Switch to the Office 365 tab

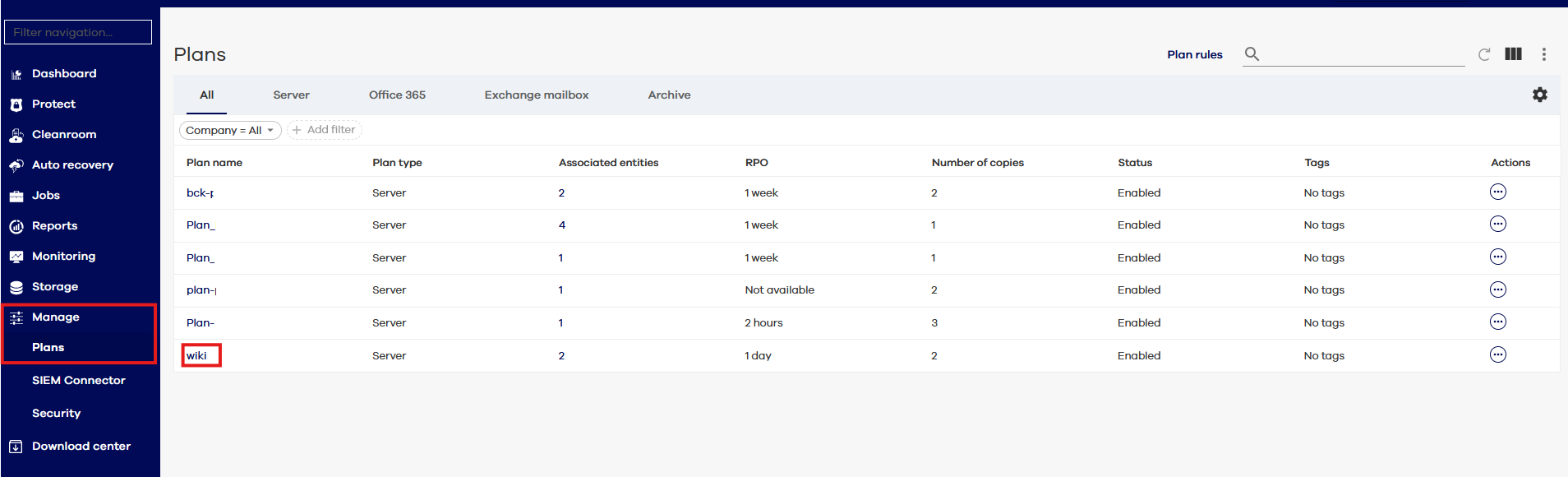[397, 95]
